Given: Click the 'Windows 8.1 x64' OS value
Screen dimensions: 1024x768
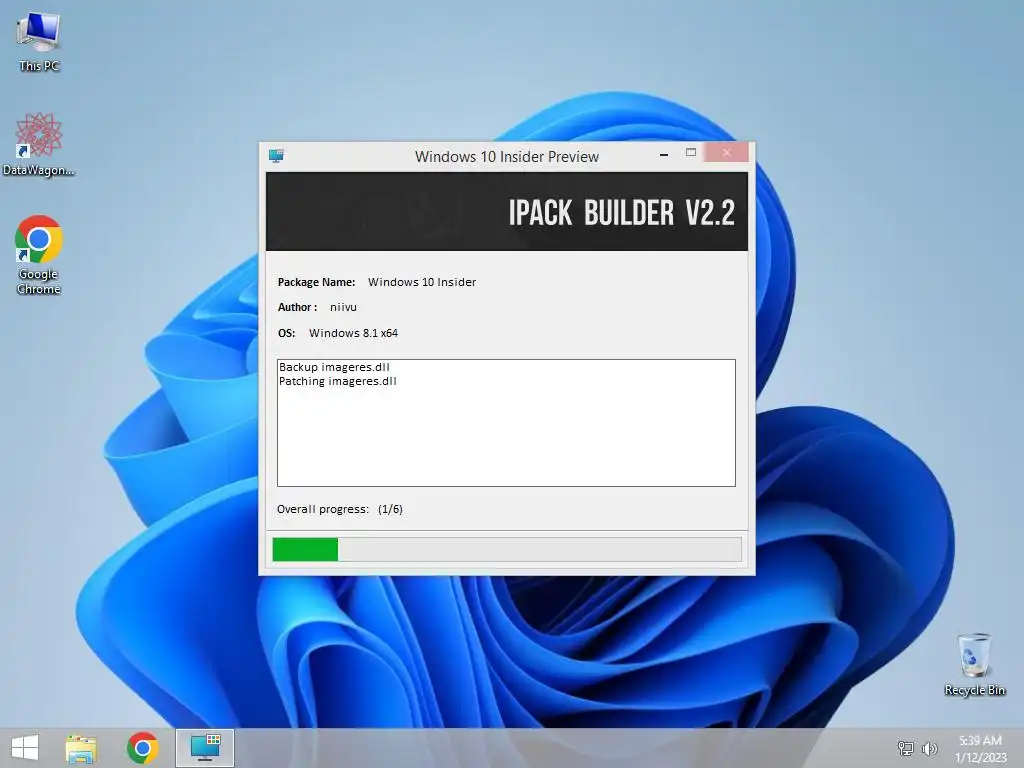Looking at the screenshot, I should click(353, 333).
